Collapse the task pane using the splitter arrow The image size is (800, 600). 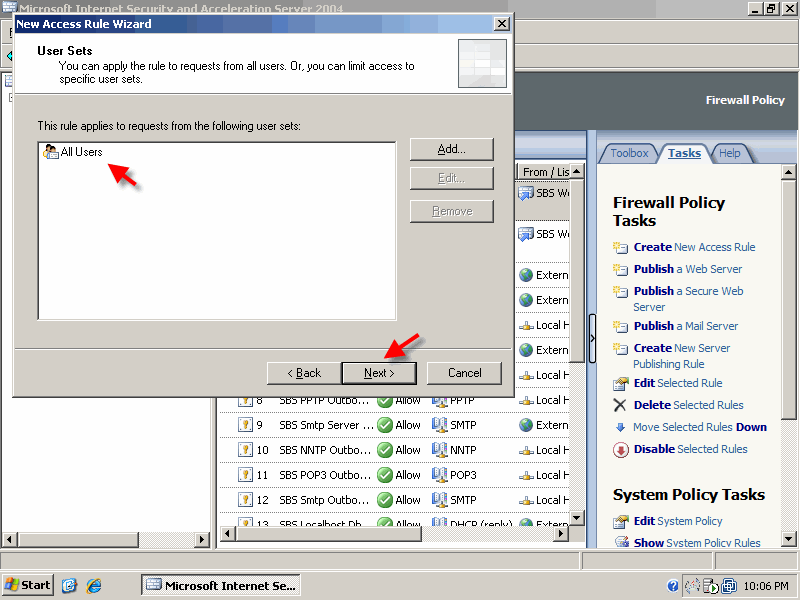592,338
